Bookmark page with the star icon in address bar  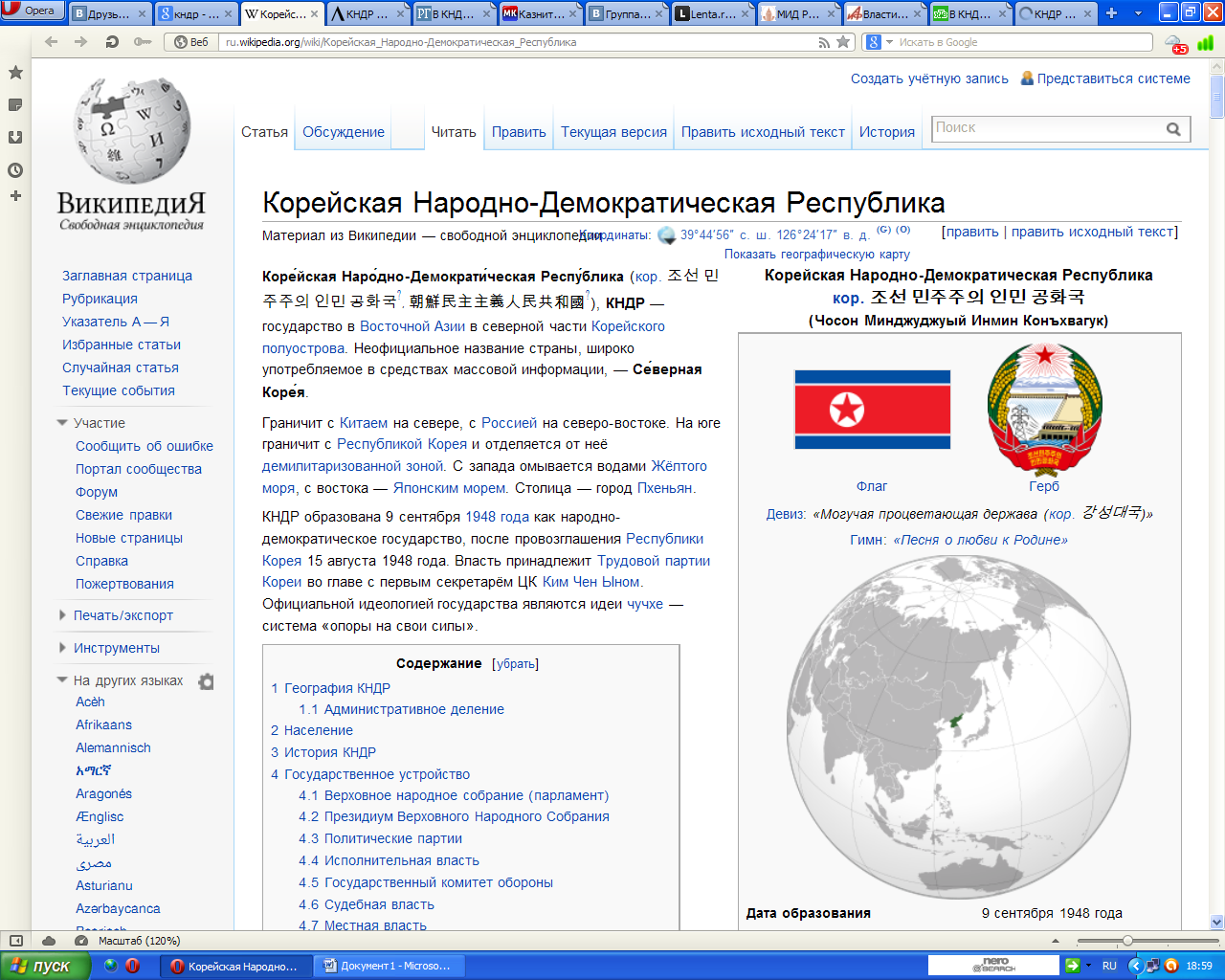pos(843,42)
